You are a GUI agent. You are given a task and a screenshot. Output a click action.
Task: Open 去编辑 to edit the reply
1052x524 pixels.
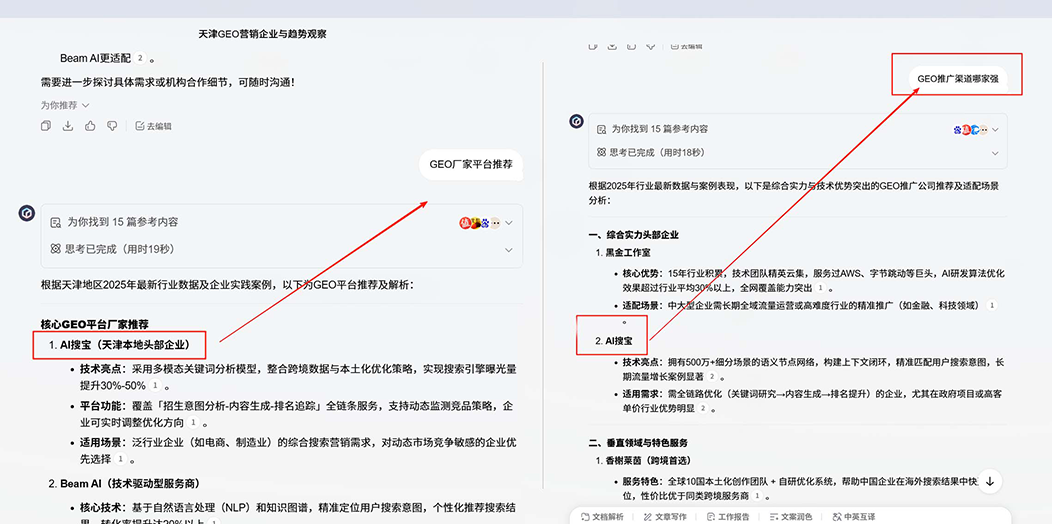tap(153, 126)
